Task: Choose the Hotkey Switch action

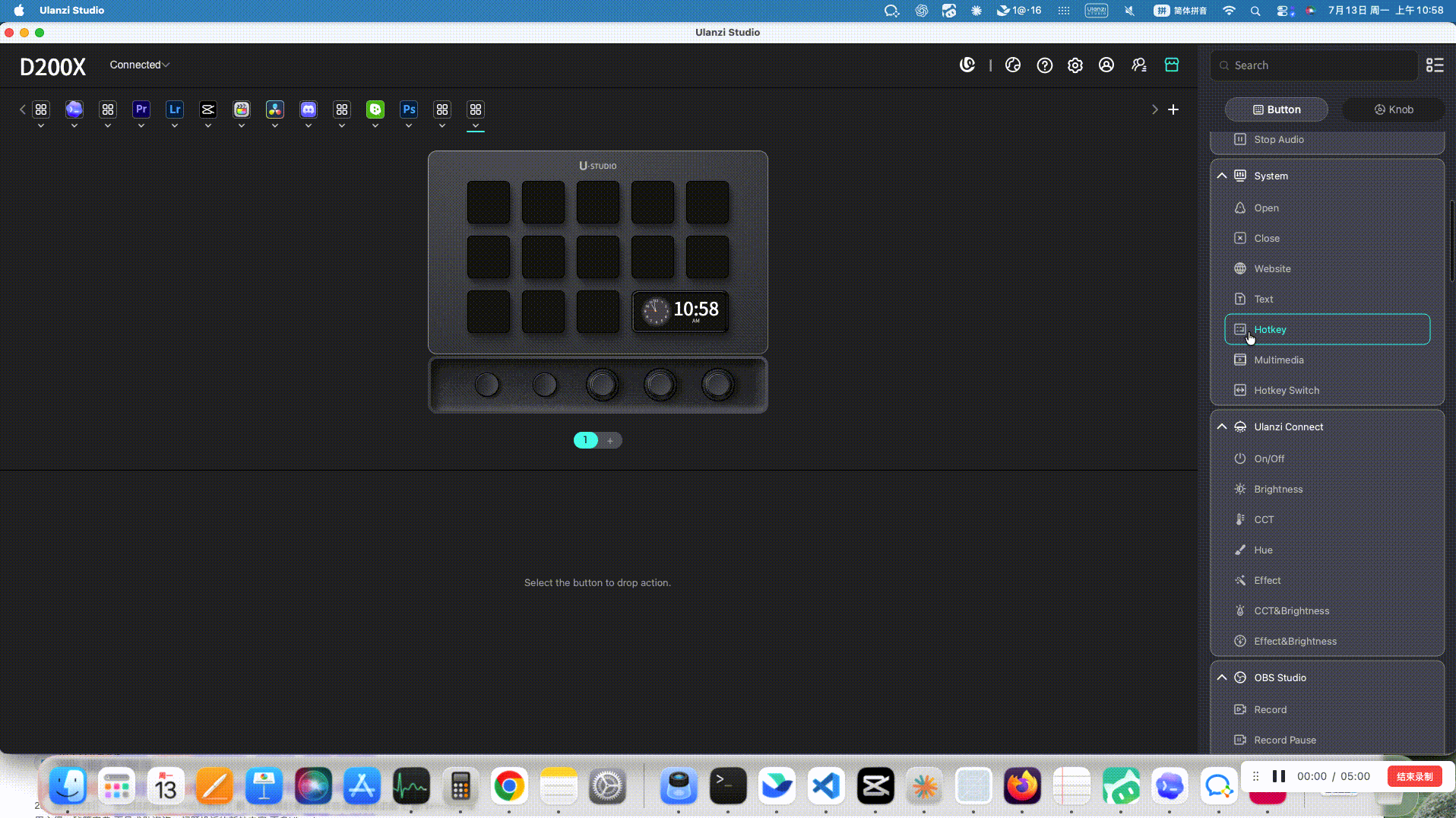Action: pyautogui.click(x=1327, y=390)
